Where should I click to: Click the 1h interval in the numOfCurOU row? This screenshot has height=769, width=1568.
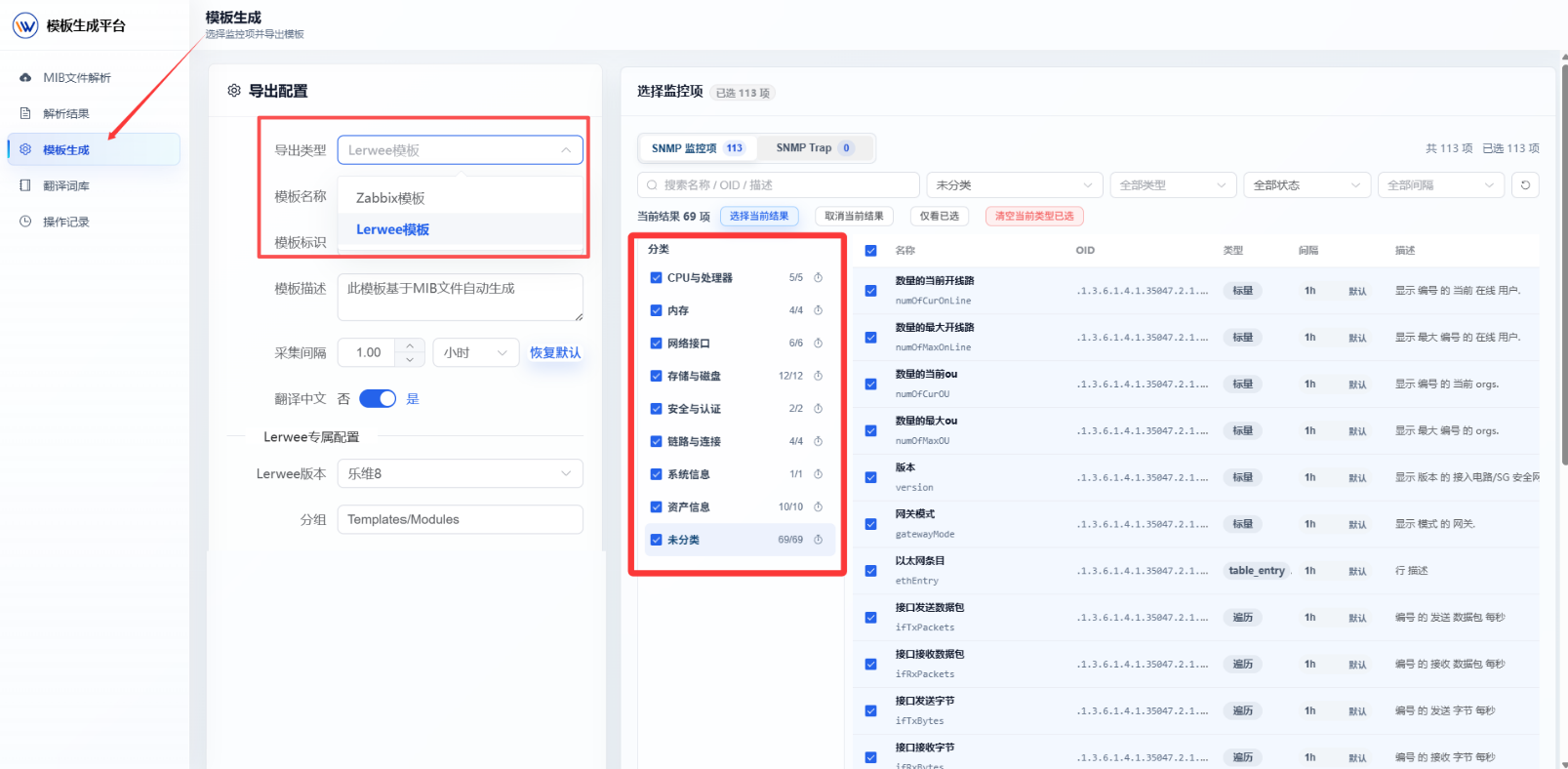[x=1310, y=384]
